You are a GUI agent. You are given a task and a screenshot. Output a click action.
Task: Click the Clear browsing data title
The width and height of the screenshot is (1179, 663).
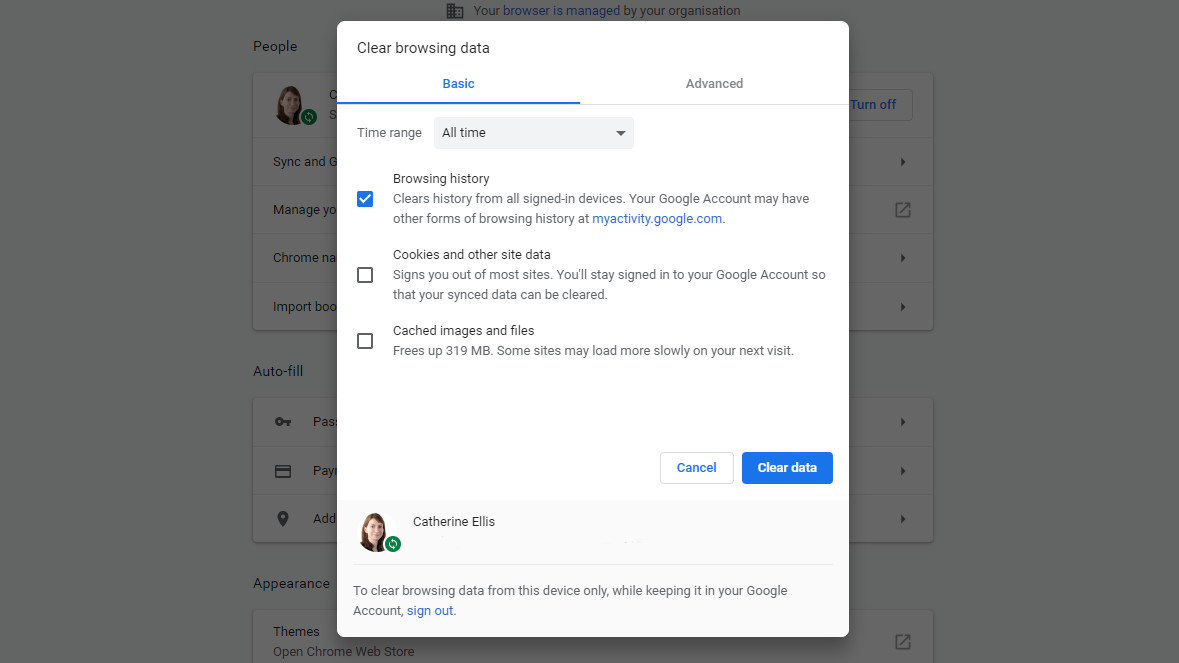tap(423, 48)
